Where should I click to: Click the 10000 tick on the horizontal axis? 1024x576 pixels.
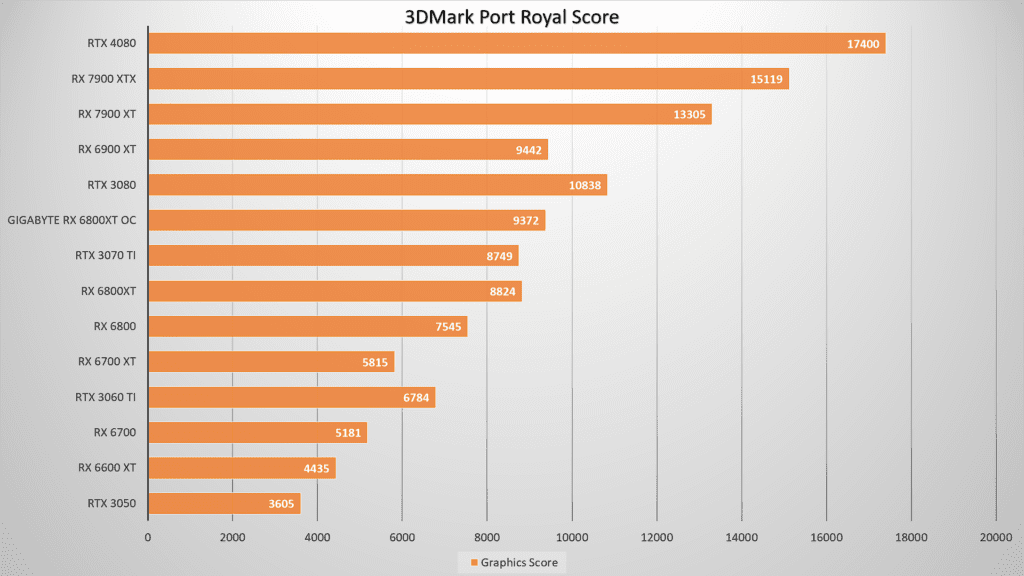coord(572,537)
